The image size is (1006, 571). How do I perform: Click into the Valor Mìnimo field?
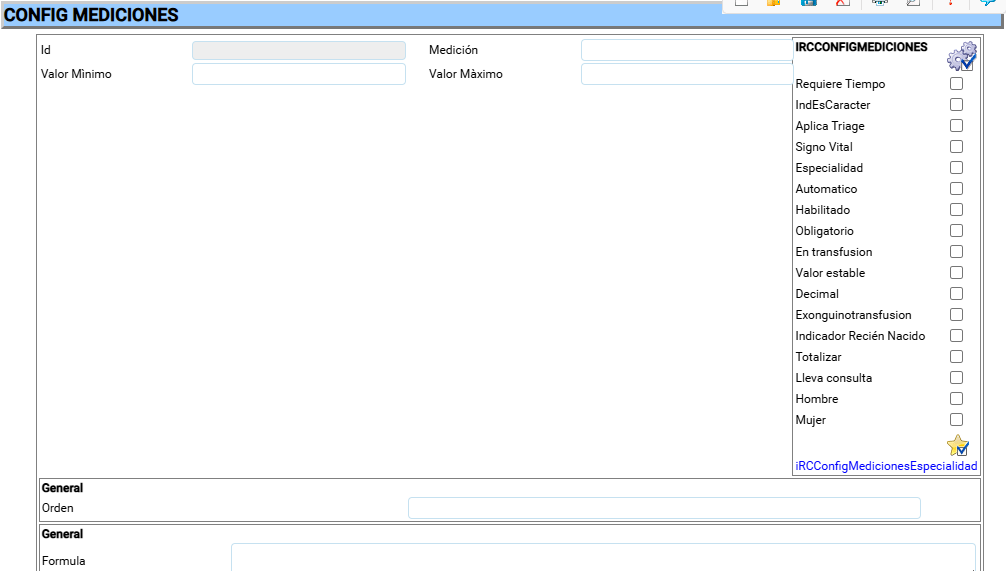click(299, 74)
